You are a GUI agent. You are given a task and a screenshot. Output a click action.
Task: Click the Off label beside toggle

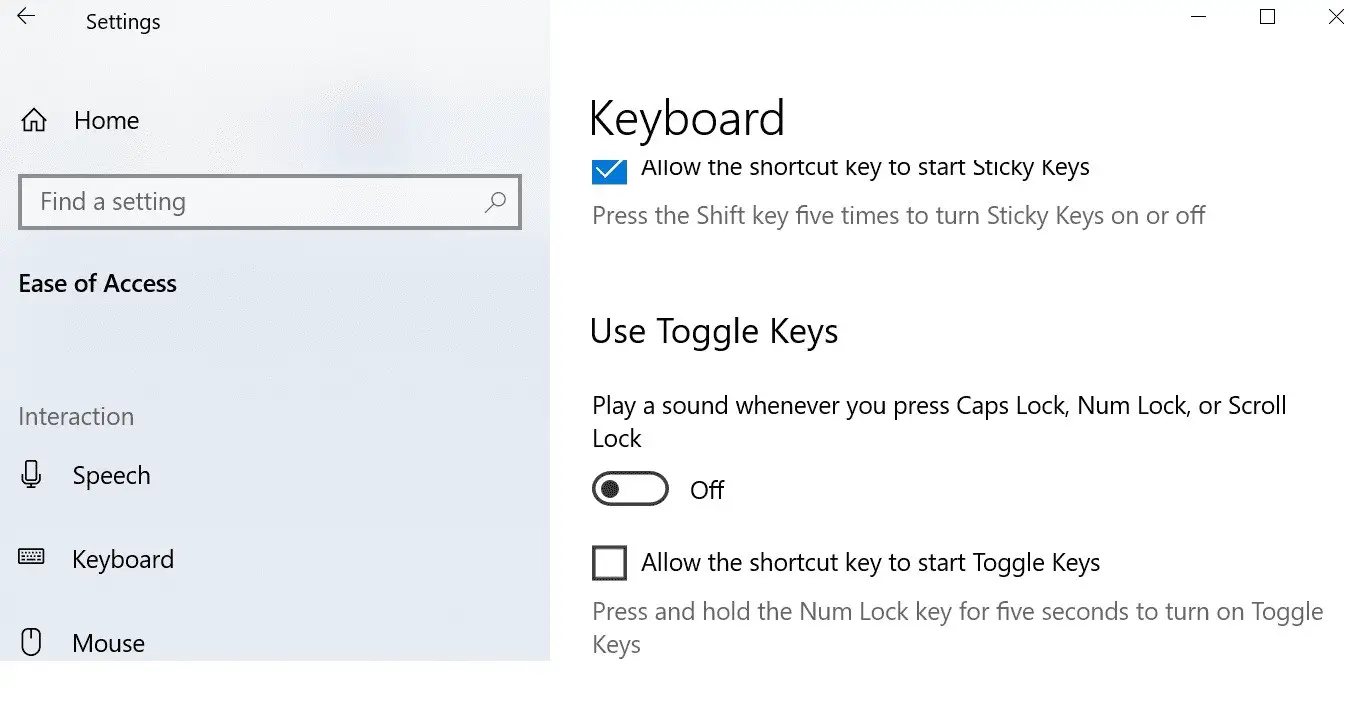(707, 490)
